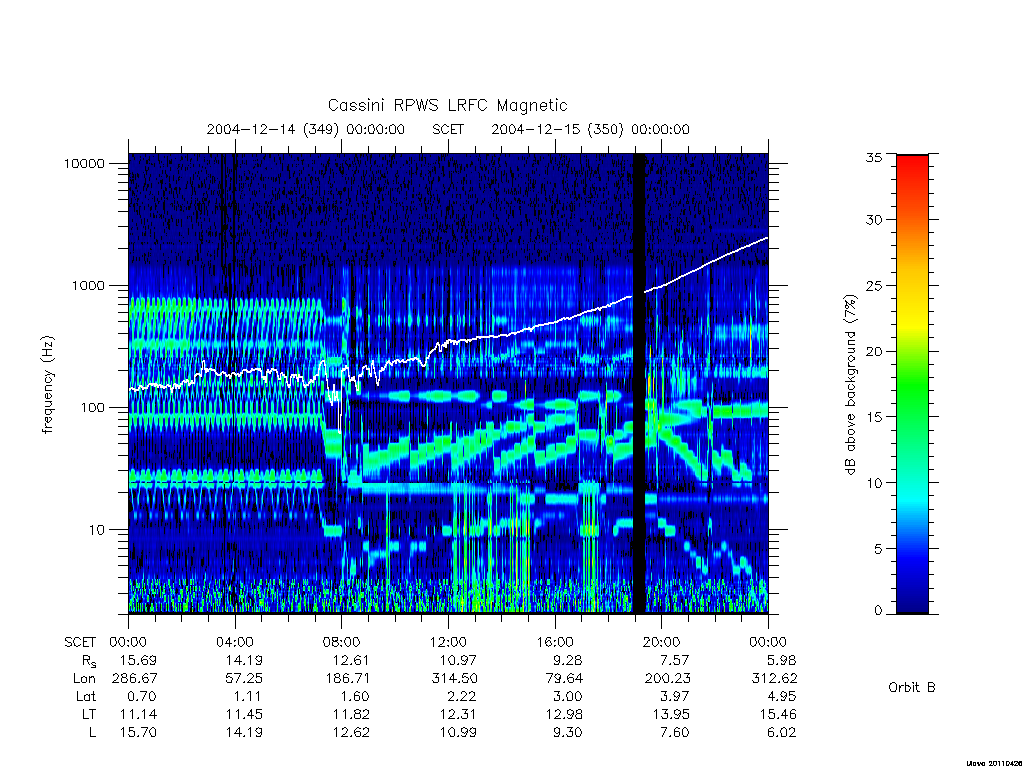Screen dimensions: 1024x768
Task: Click the 04:00 time axis label
Action: 234,642
